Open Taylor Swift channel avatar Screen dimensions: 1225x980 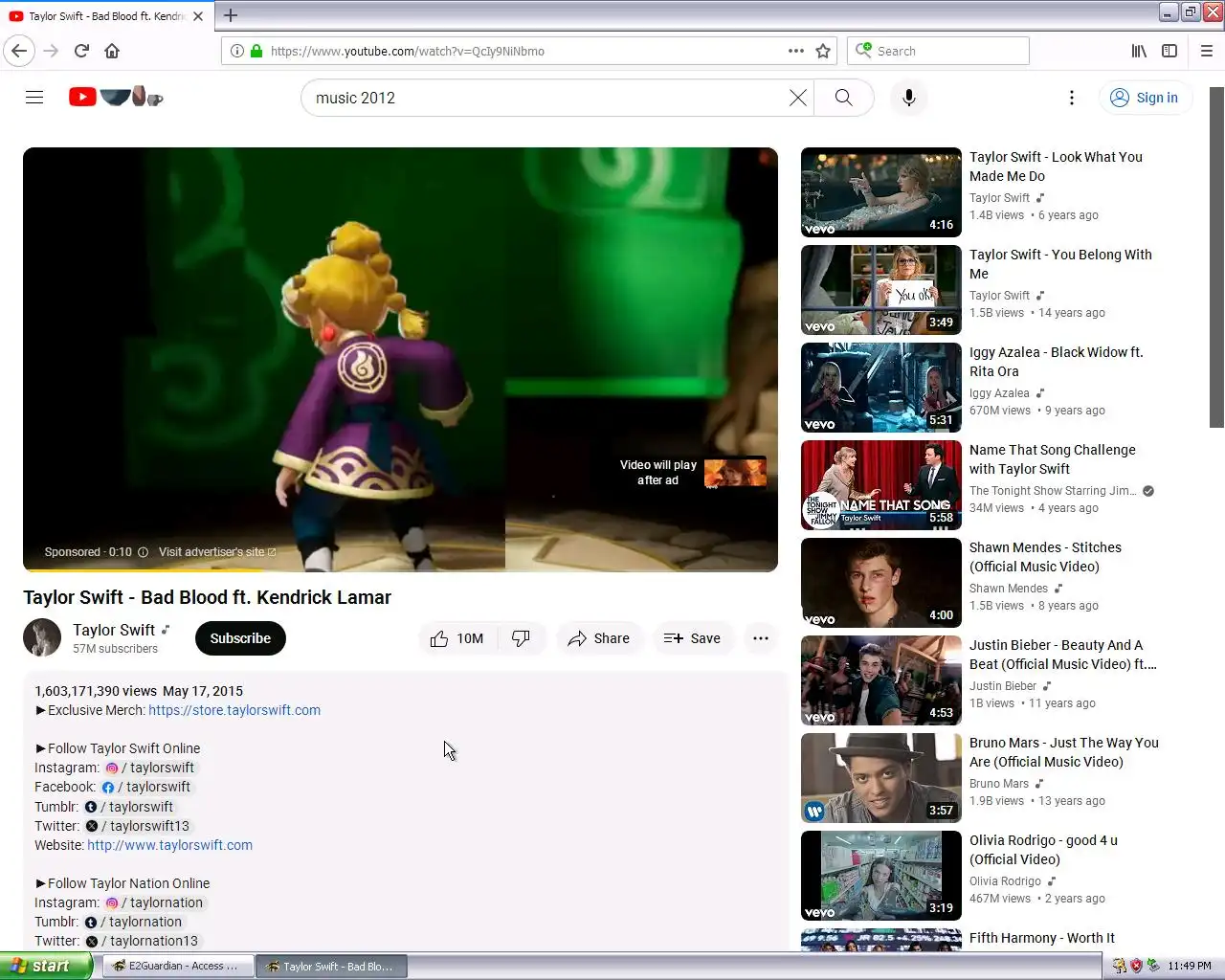click(x=42, y=638)
